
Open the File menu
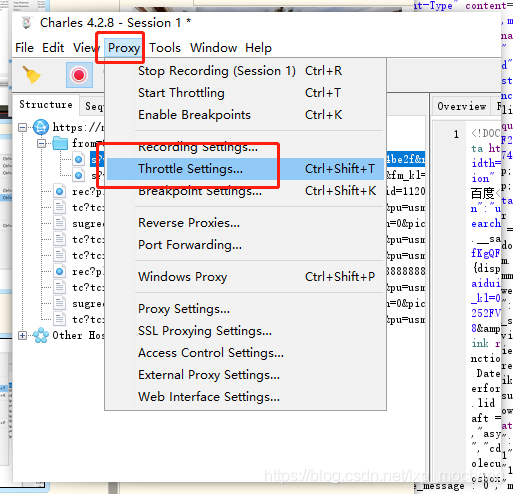pyautogui.click(x=24, y=48)
